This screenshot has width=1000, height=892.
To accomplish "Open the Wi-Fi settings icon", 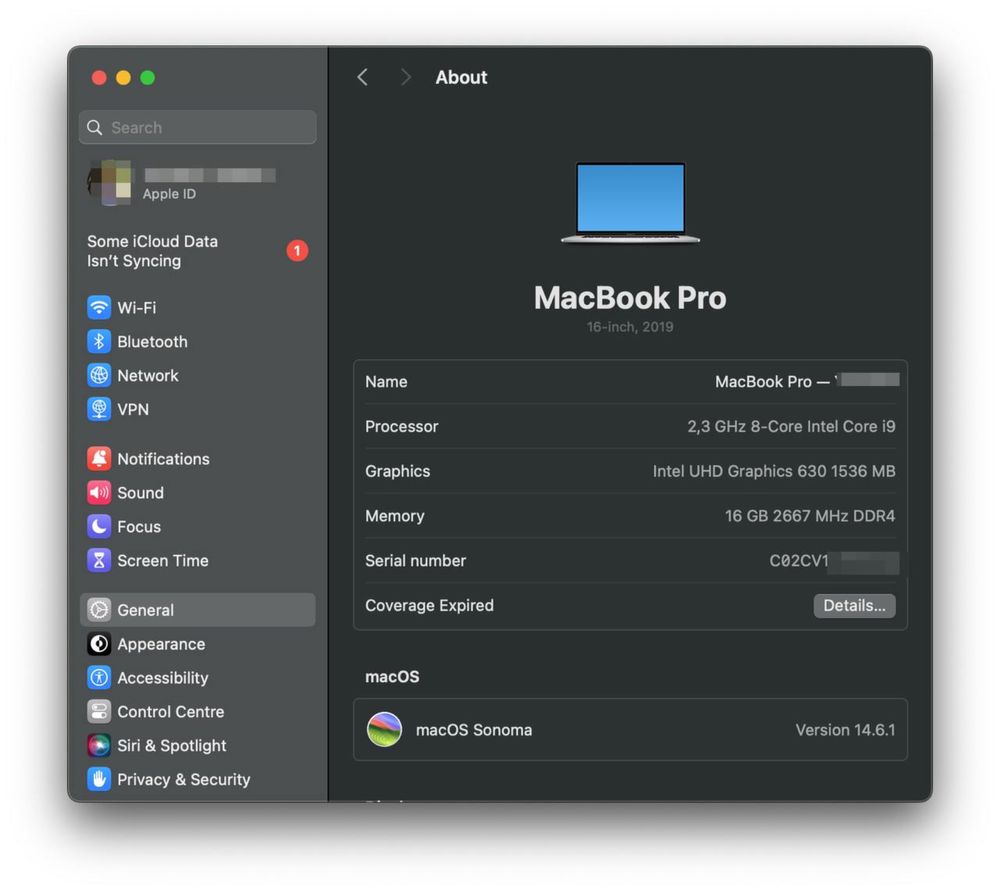I will pyautogui.click(x=99, y=307).
